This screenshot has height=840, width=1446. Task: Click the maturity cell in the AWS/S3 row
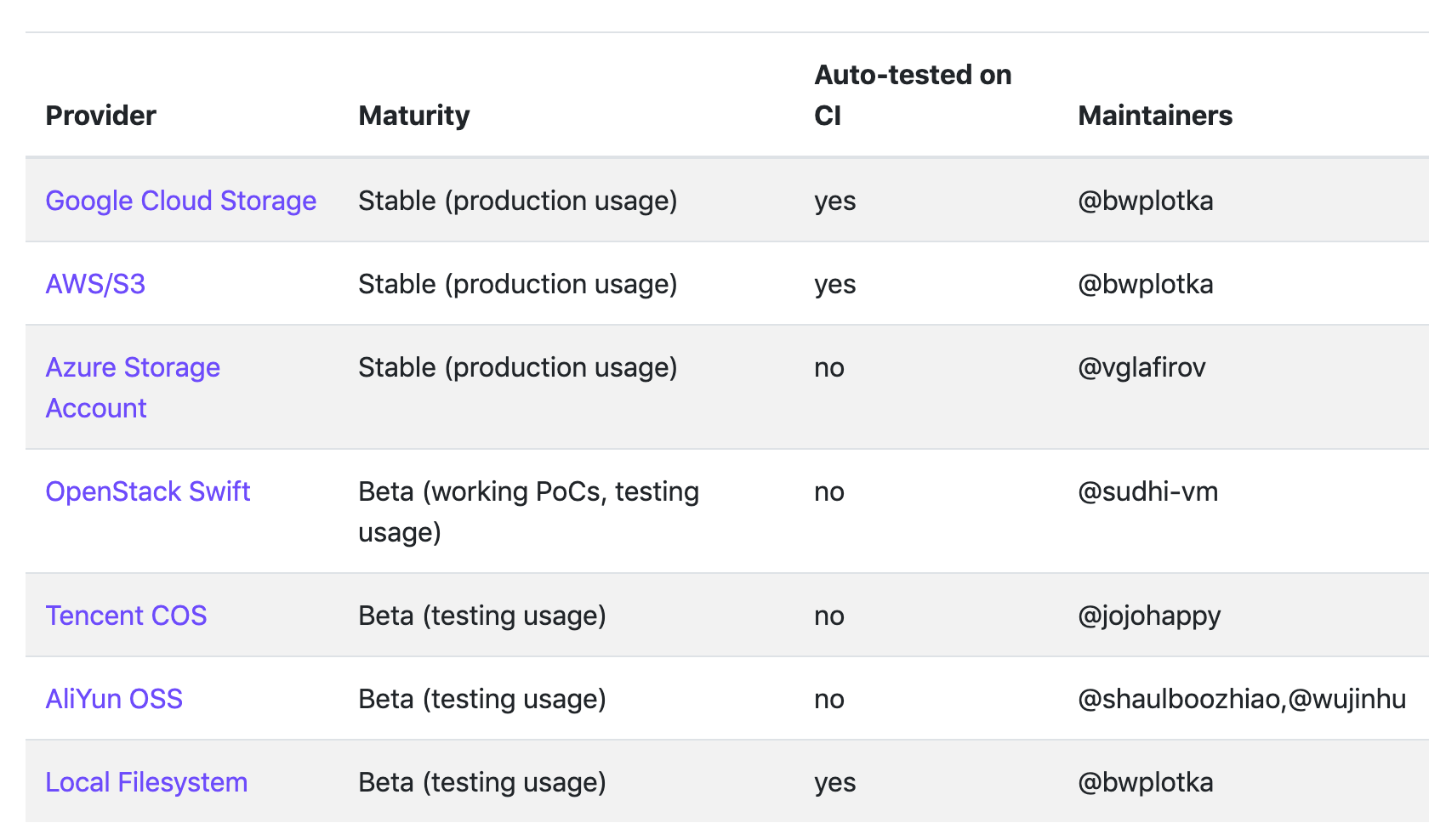pyautogui.click(x=517, y=284)
